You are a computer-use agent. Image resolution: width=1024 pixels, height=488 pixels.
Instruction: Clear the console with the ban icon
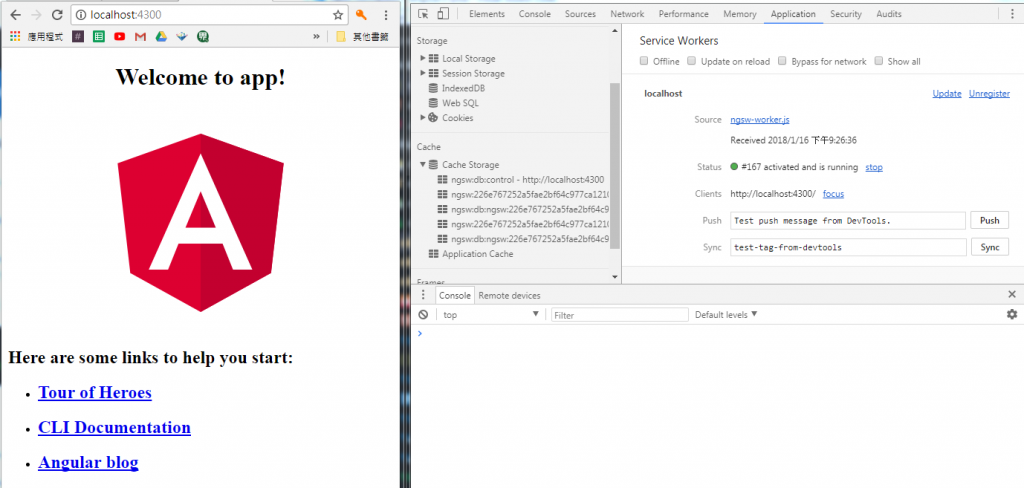(423, 315)
